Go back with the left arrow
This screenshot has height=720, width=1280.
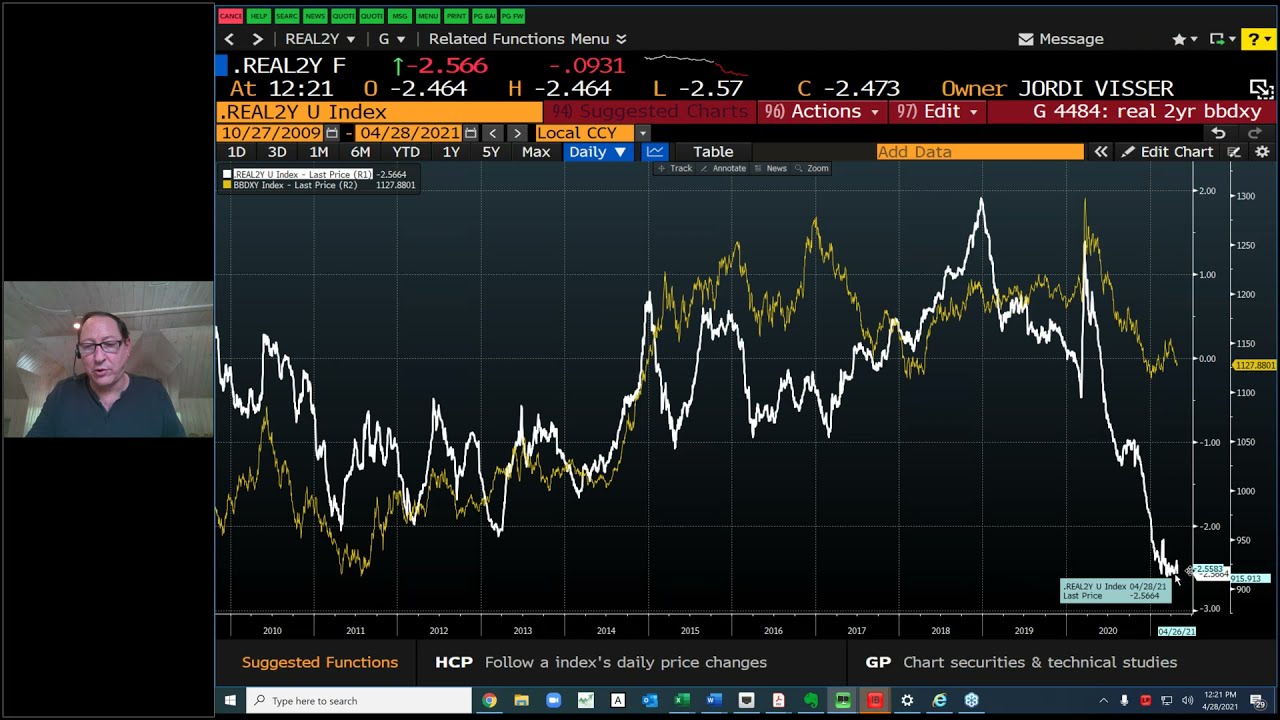pyautogui.click(x=229, y=39)
